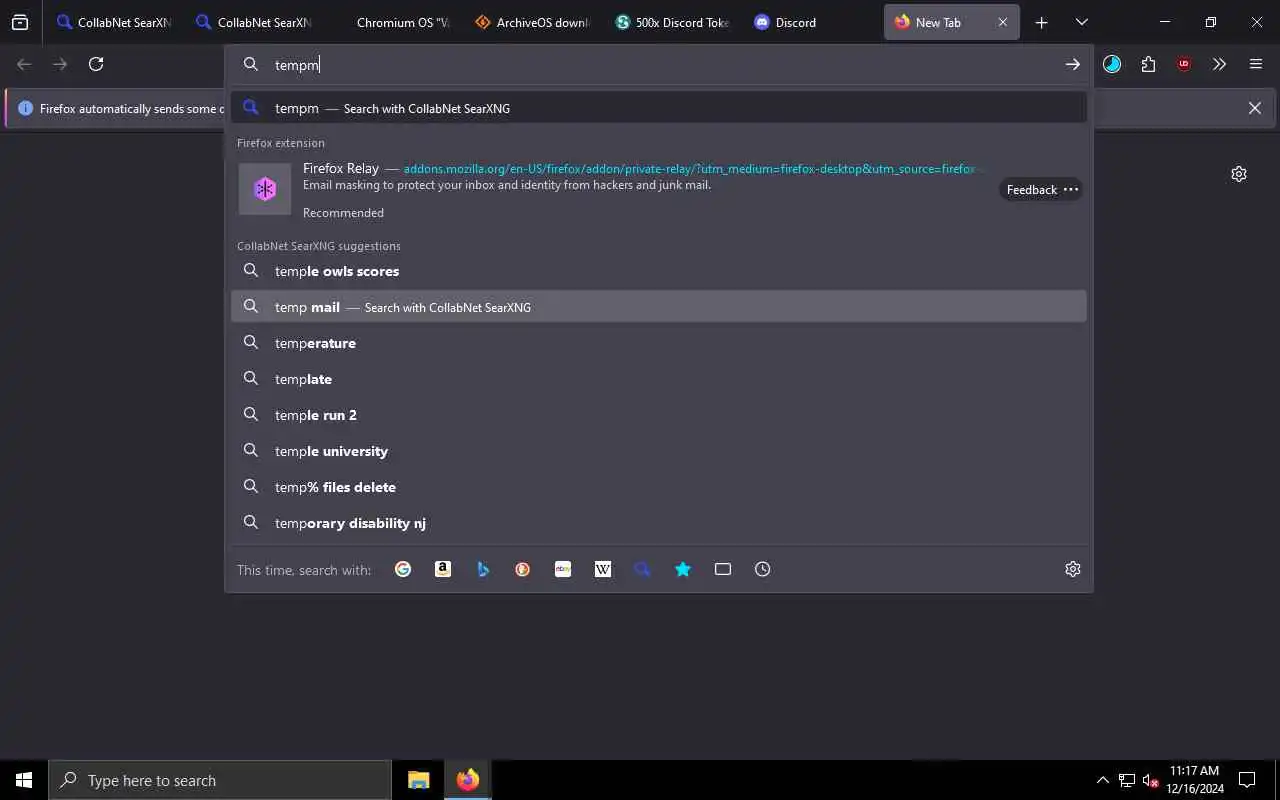Reload the current page

pyautogui.click(x=96, y=64)
